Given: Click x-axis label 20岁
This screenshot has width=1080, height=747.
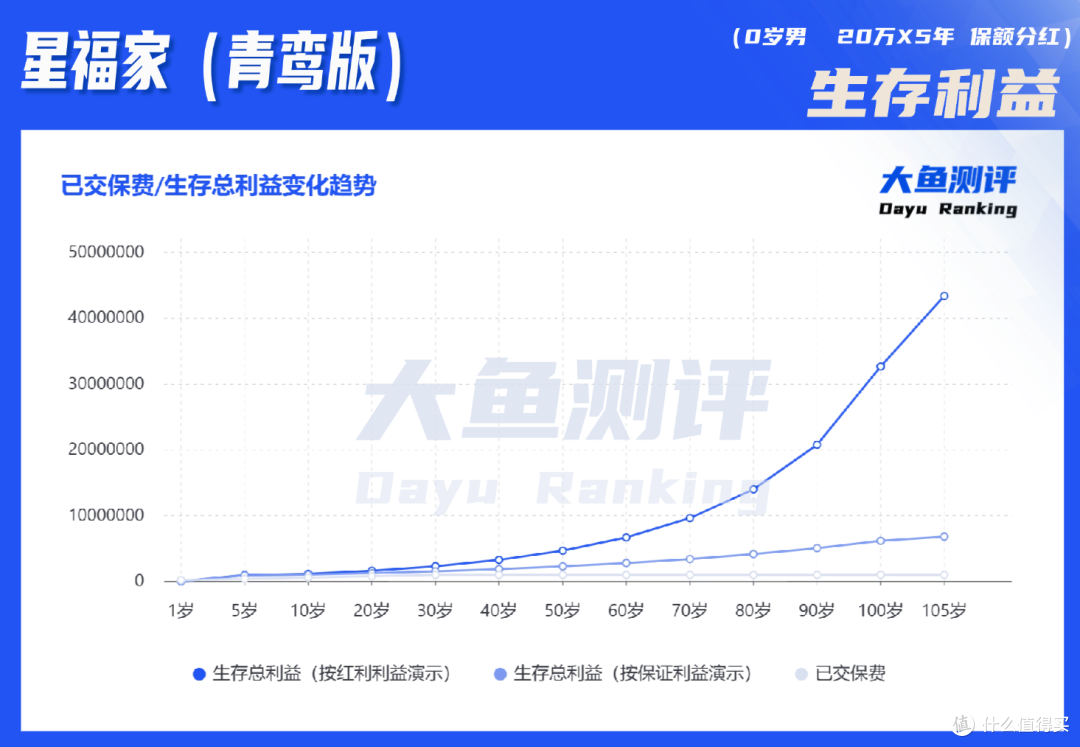Looking at the screenshot, I should 372,610.
